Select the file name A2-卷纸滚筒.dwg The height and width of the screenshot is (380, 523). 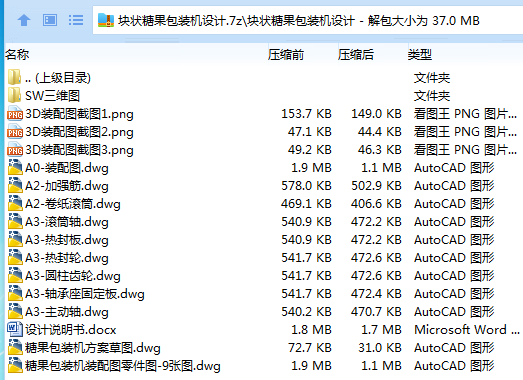click(73, 204)
